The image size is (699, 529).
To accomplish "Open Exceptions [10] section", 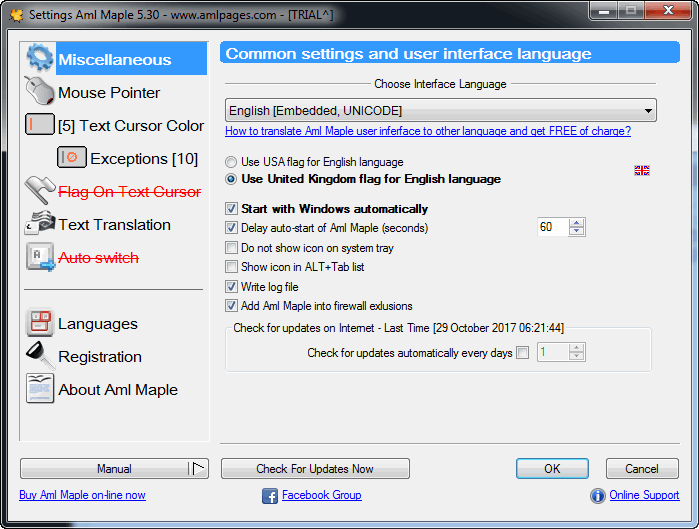I will (x=144, y=159).
